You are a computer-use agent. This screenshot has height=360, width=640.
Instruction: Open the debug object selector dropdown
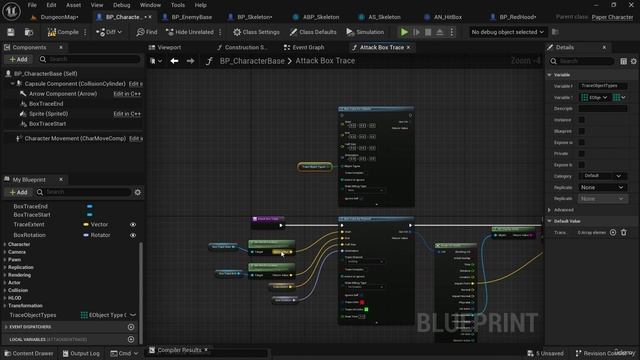coord(507,32)
